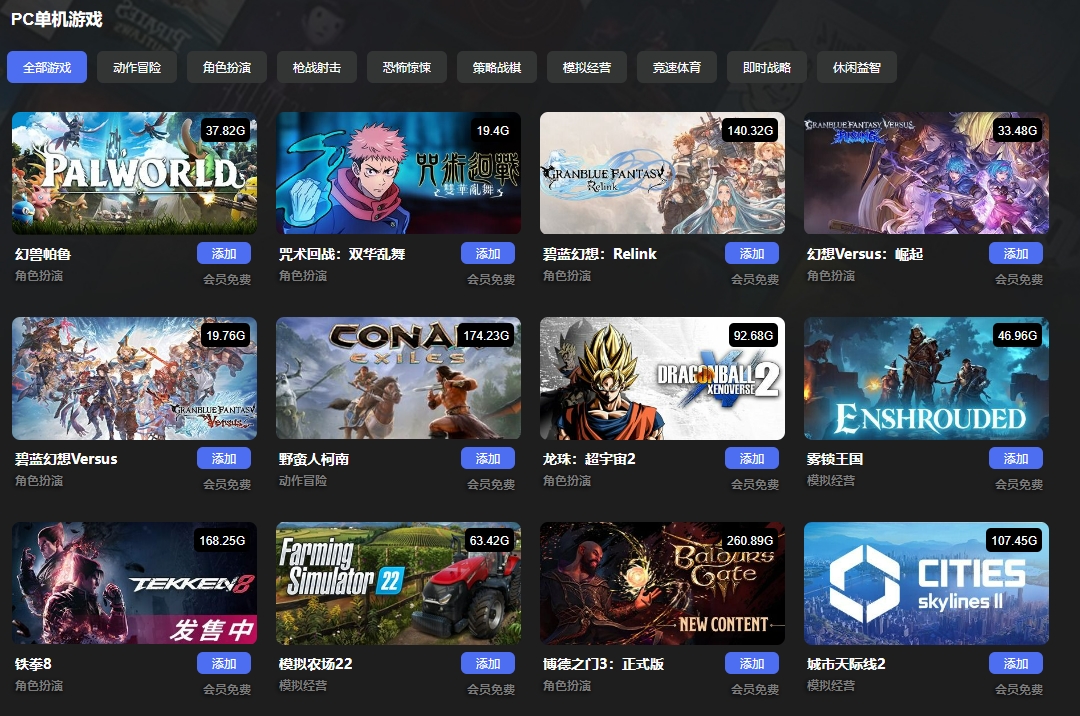Open the Palworld game cover

tap(134, 173)
